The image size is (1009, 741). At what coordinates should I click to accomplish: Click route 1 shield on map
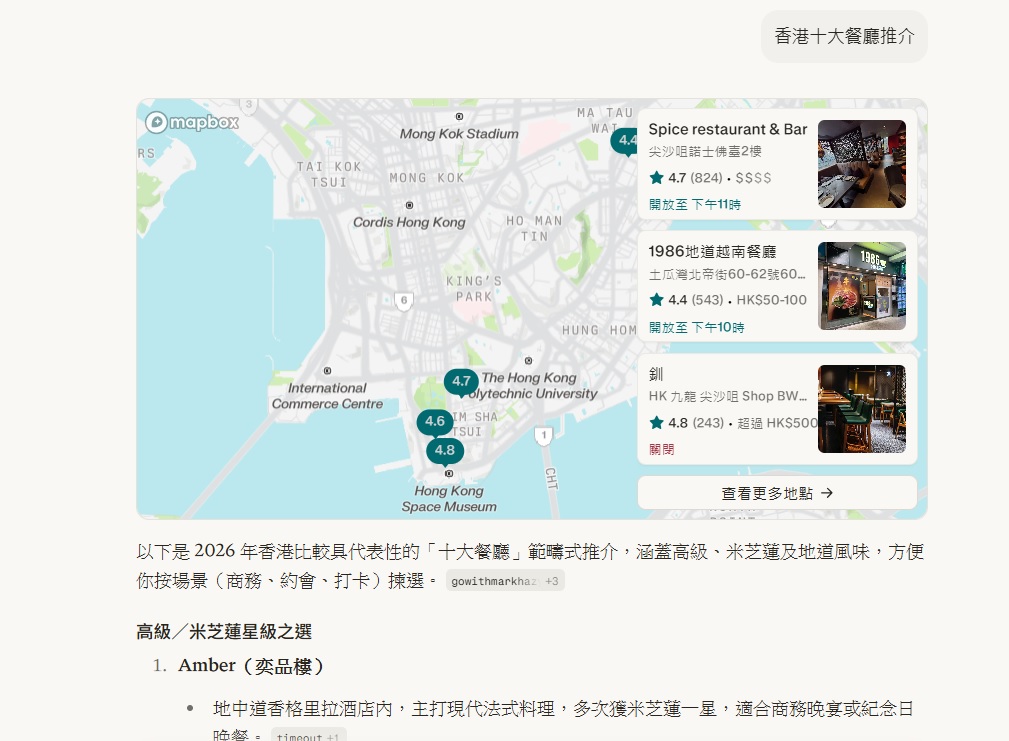[x=544, y=435]
